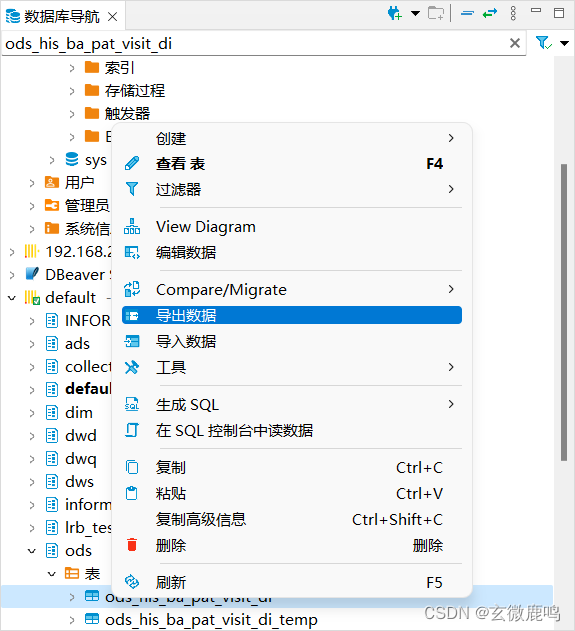Expand the 索引 folder

tap(72, 68)
